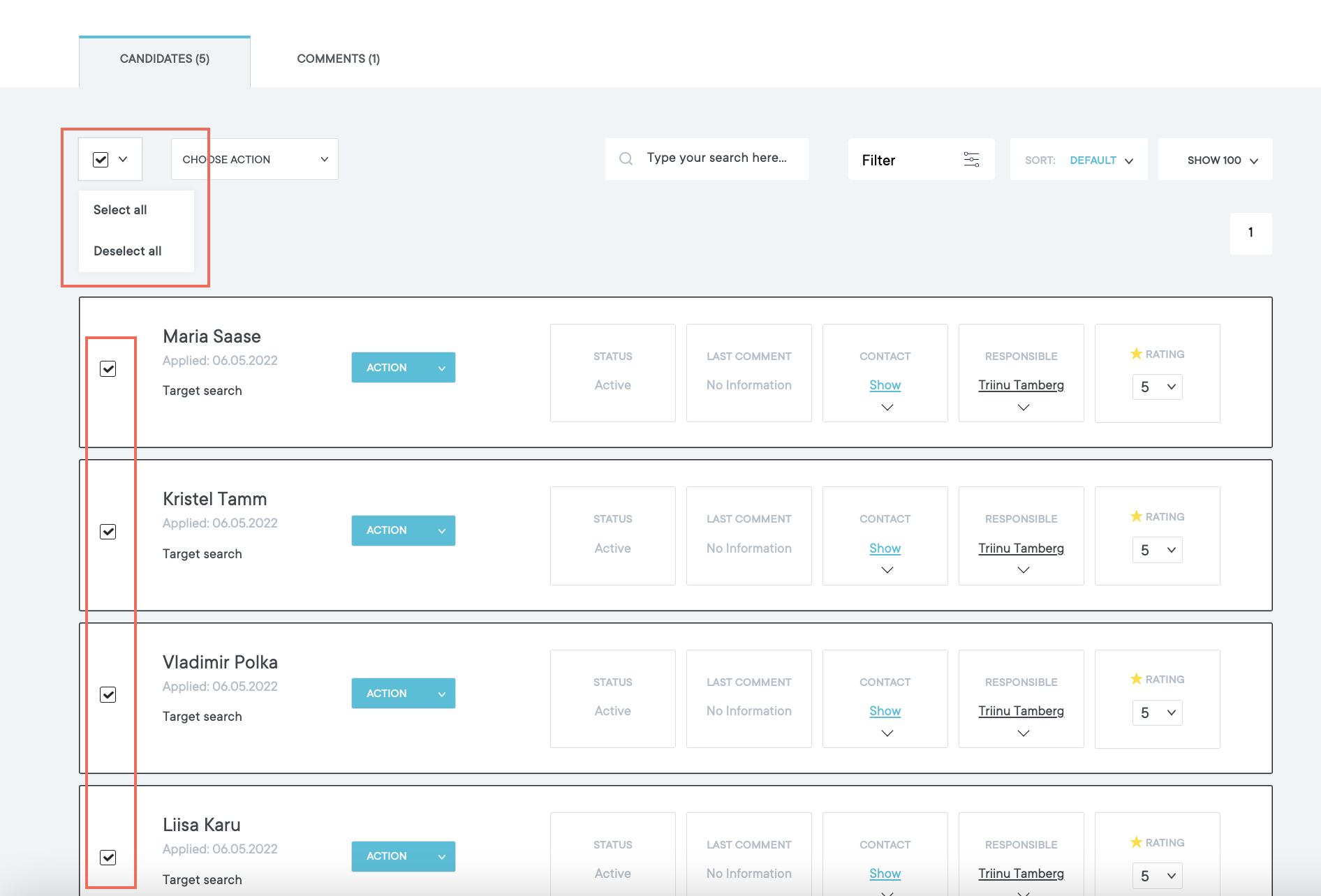The height and width of the screenshot is (896, 1321).
Task: Click Action button for Vladimir Polka
Action: [x=403, y=694]
